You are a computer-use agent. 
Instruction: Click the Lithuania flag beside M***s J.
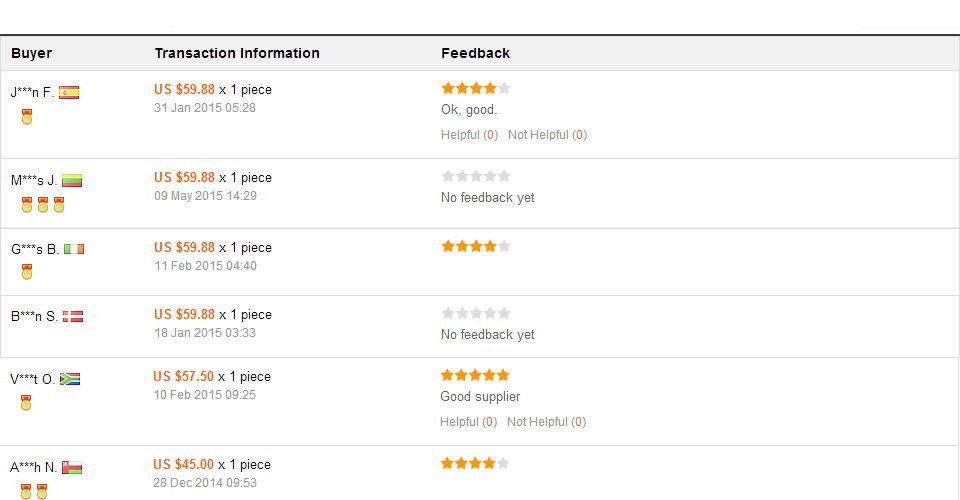[x=72, y=181]
